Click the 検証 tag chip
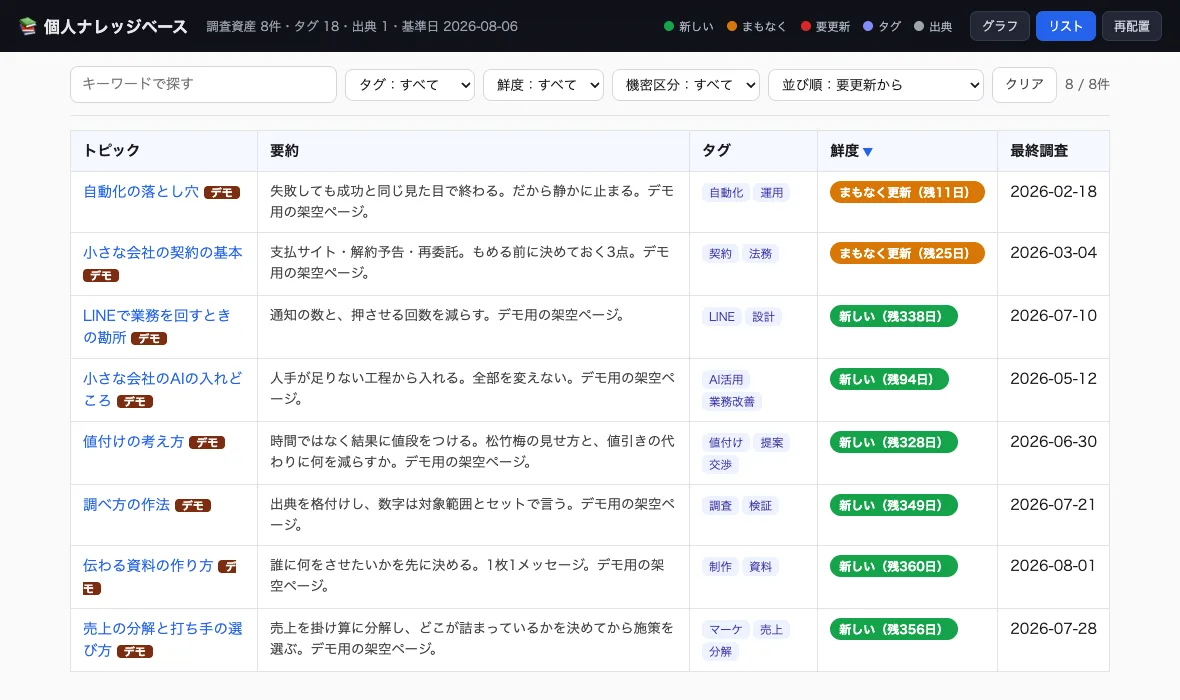 tap(760, 506)
